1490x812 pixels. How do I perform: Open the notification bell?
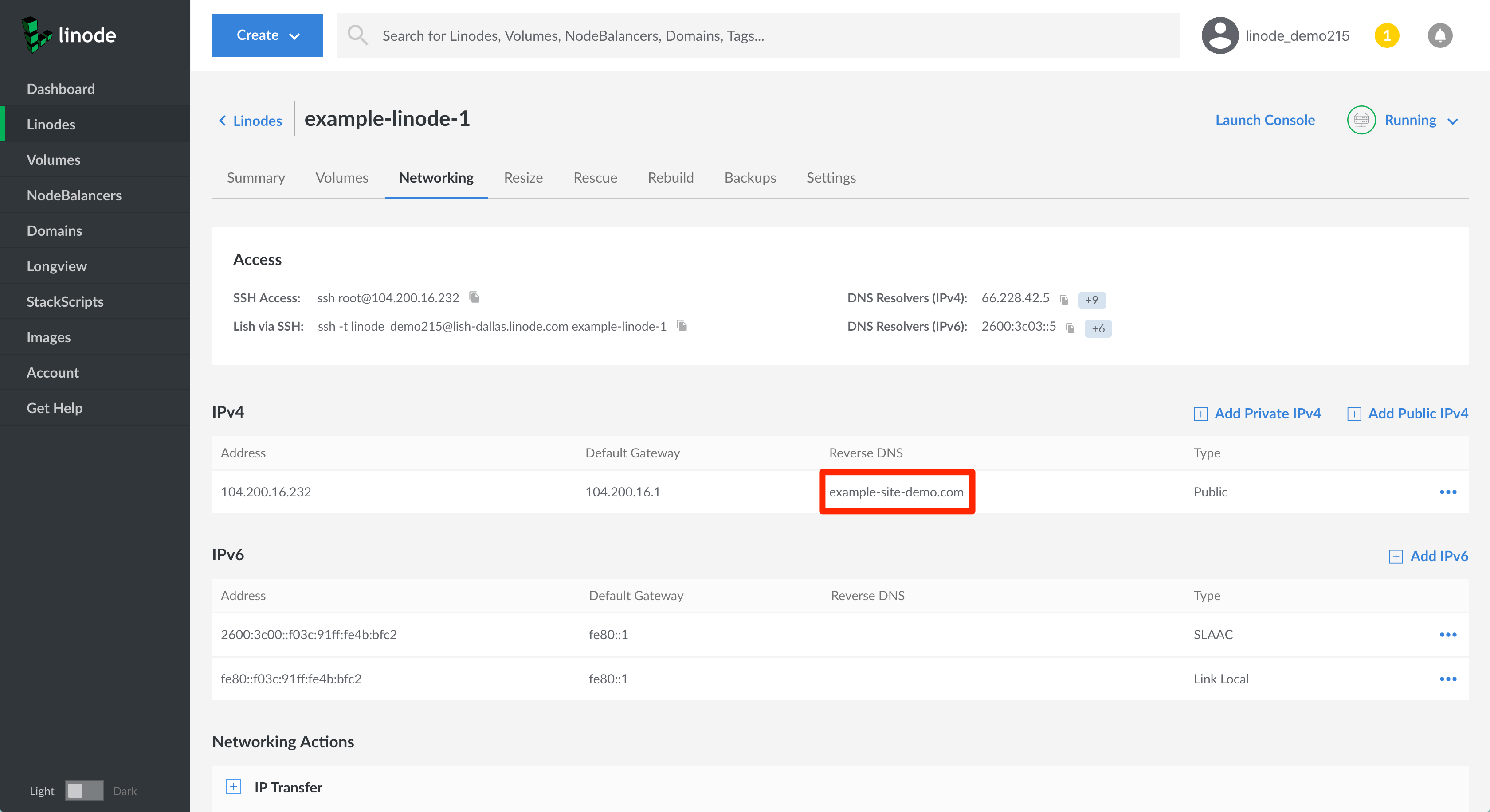click(x=1440, y=35)
